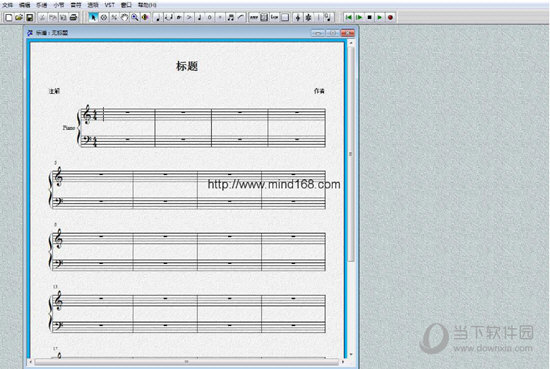This screenshot has width=550, height=369.
Task: Click the 作曲 composer text
Action: (319, 91)
